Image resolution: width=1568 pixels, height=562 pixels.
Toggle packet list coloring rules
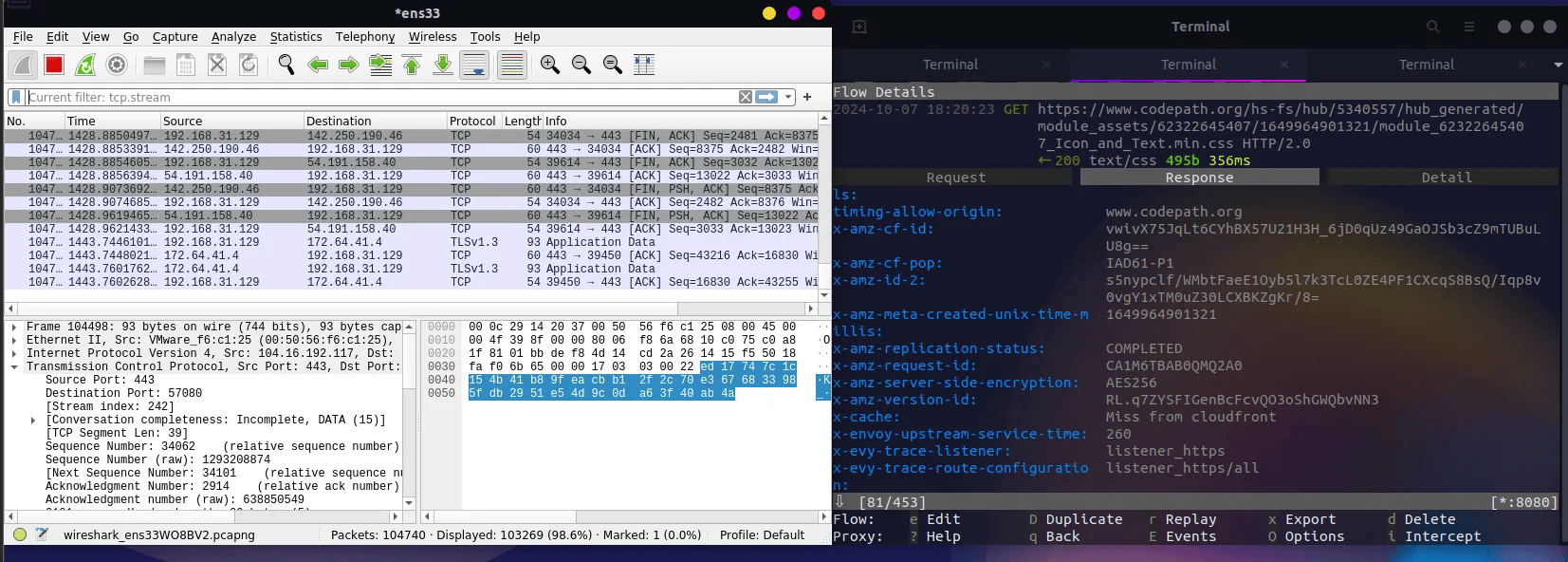pyautogui.click(x=511, y=65)
